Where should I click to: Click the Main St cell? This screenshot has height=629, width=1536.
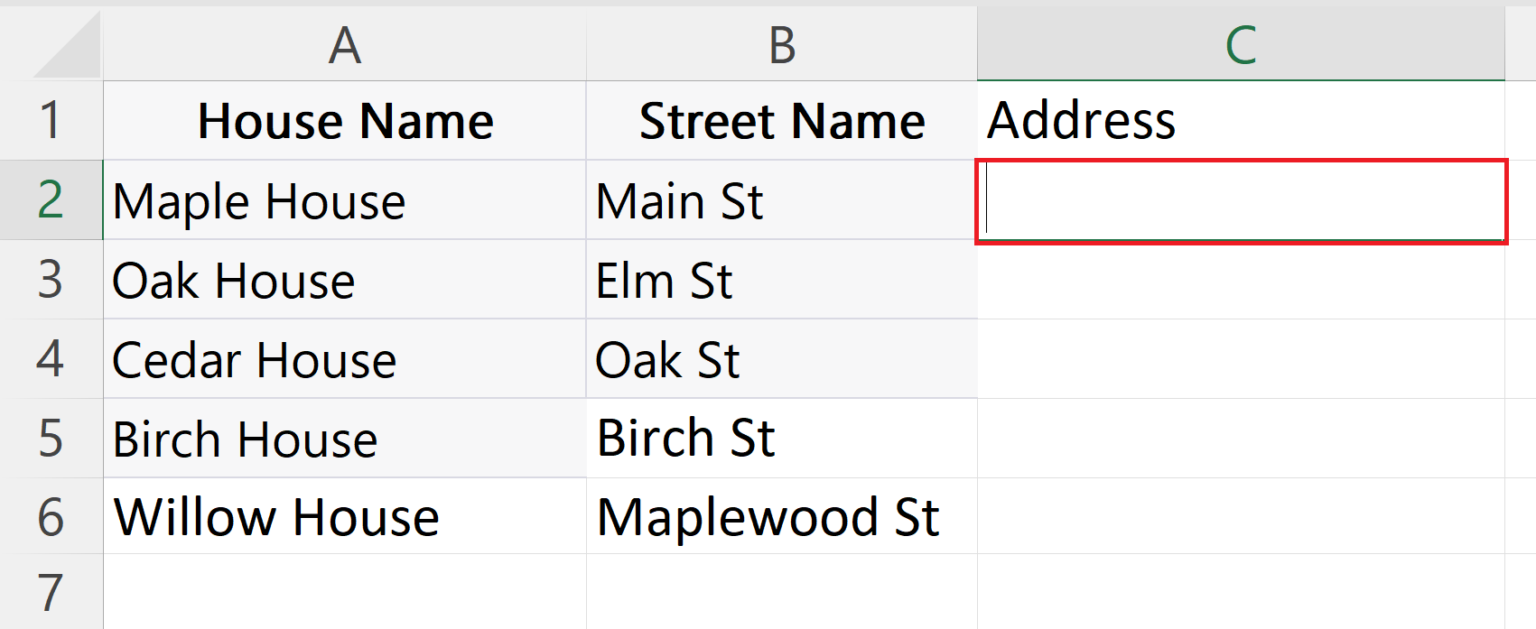point(781,200)
